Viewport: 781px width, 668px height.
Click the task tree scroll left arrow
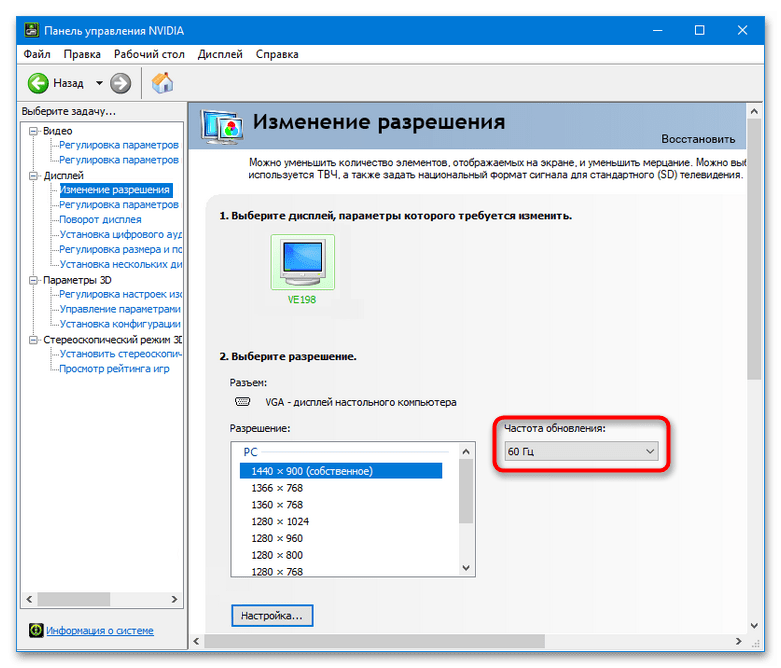click(x=29, y=599)
